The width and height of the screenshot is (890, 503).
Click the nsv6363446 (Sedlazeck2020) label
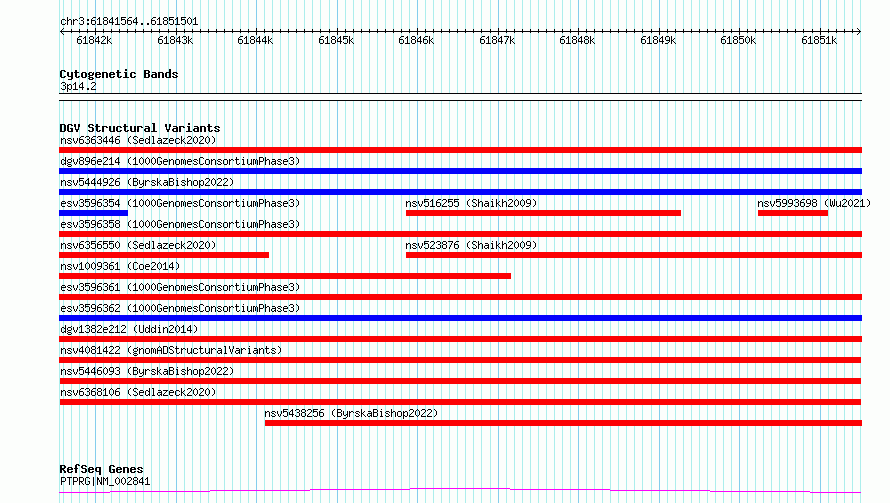point(138,140)
